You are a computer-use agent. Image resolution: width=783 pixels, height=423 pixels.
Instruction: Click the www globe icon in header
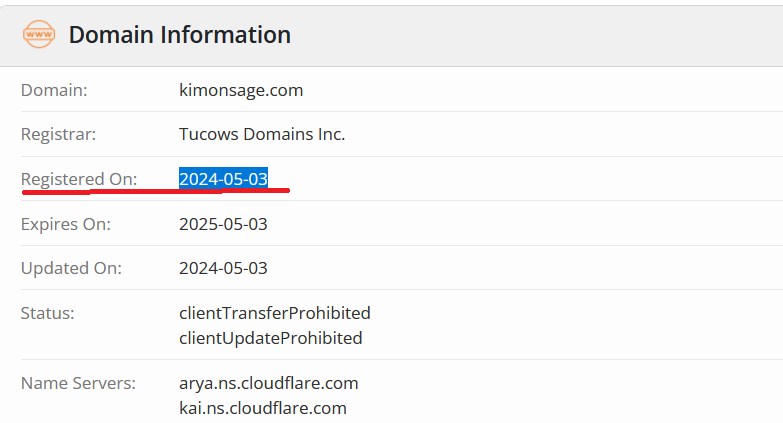pos(39,35)
